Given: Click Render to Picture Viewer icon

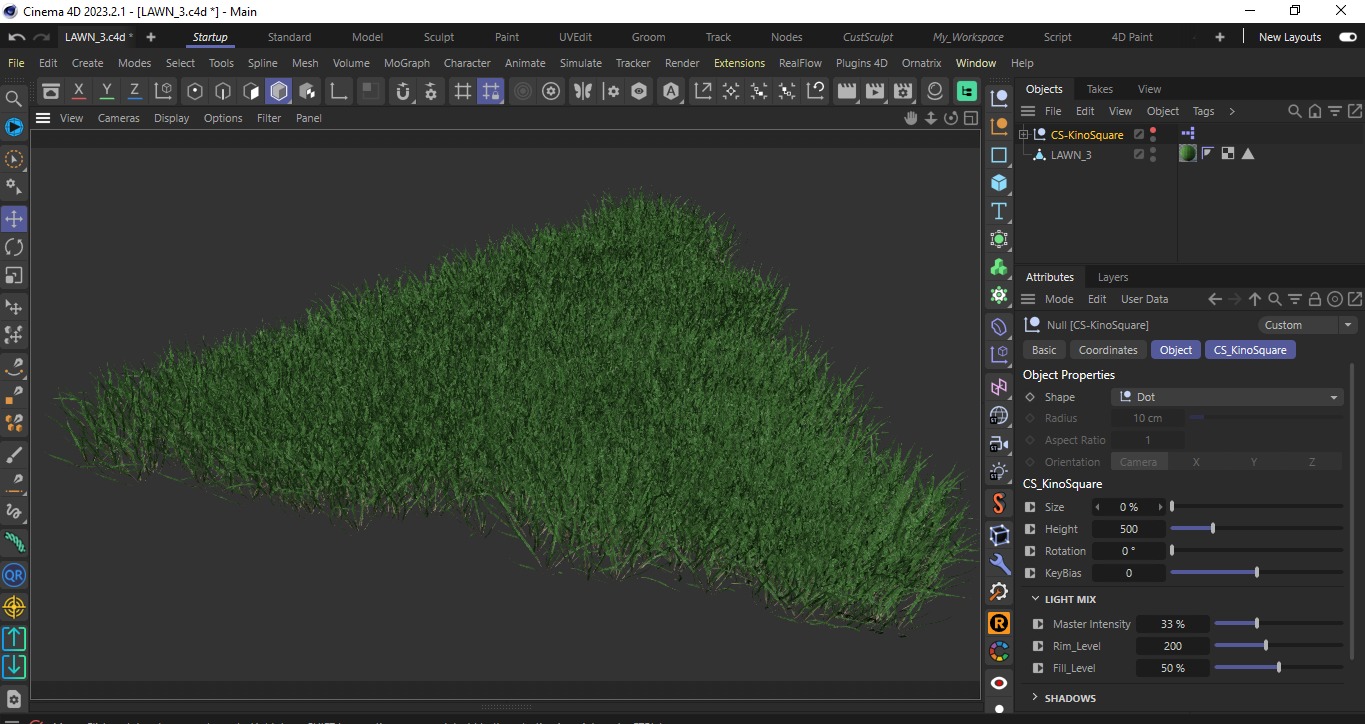Looking at the screenshot, I should point(875,91).
